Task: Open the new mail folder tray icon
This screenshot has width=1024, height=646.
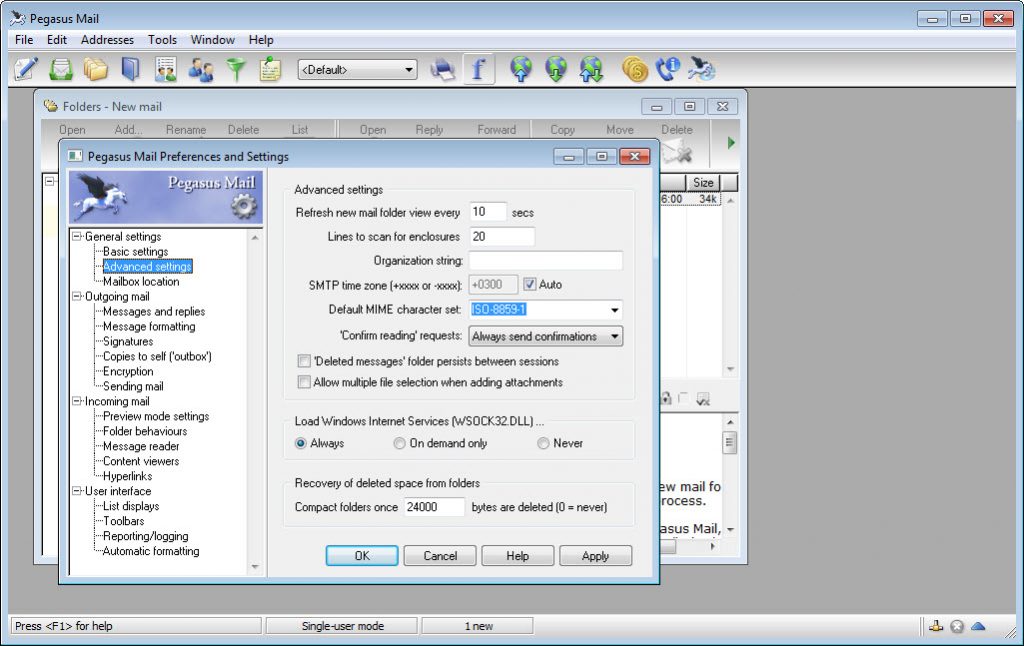Action: pos(61,69)
